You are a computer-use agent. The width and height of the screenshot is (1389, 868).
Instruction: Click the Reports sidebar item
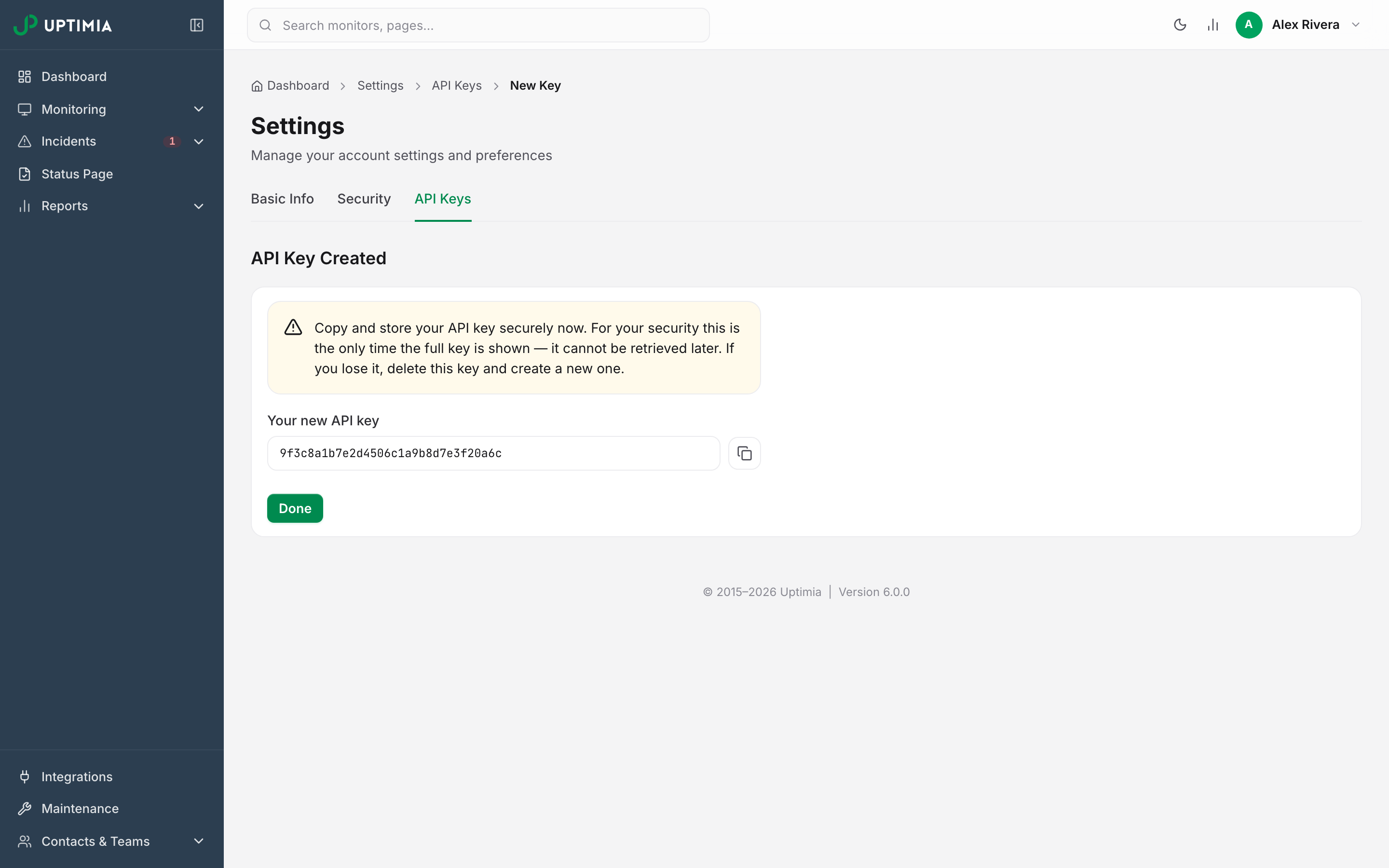(112, 206)
